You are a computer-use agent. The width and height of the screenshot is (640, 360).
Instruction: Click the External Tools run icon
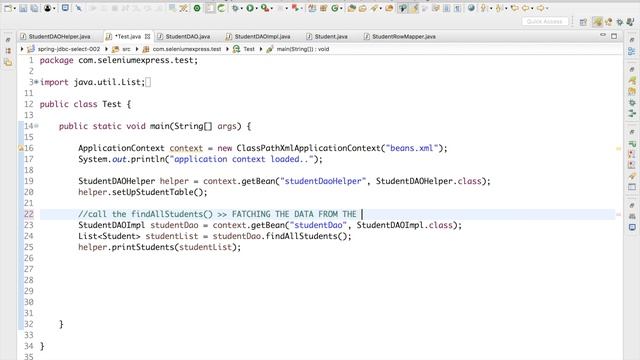point(295,8)
